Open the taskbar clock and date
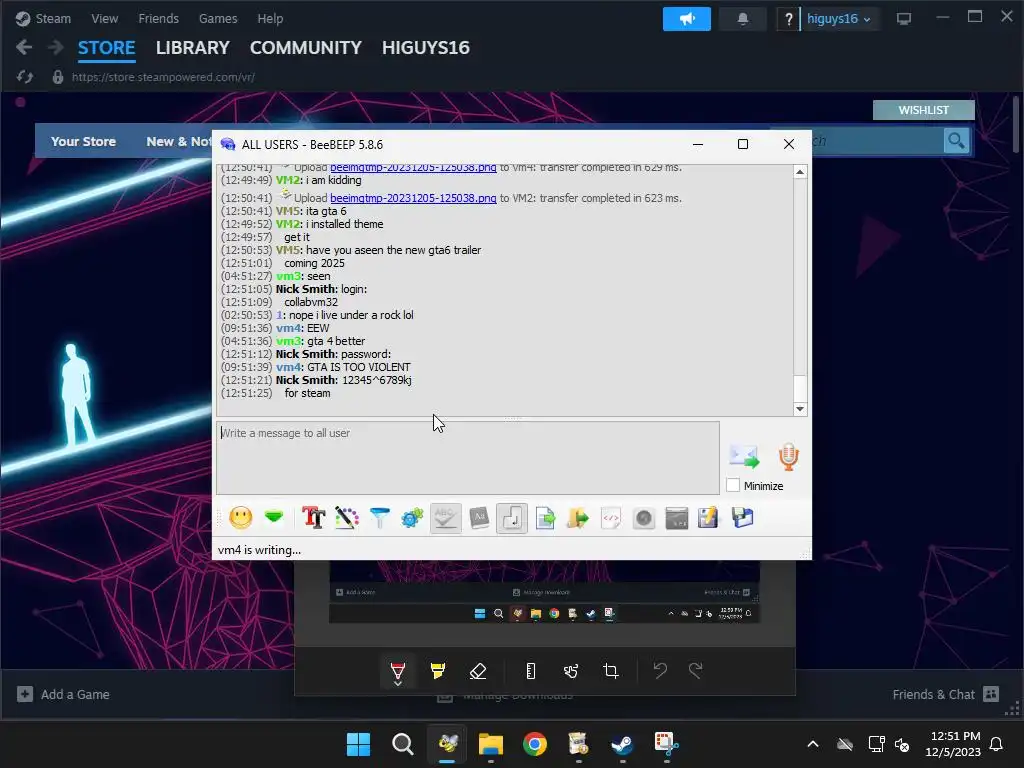 click(x=953, y=744)
